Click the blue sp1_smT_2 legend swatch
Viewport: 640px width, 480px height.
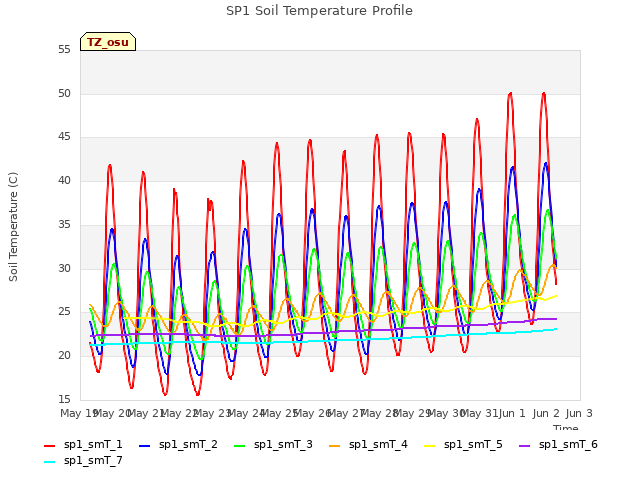(x=144, y=446)
